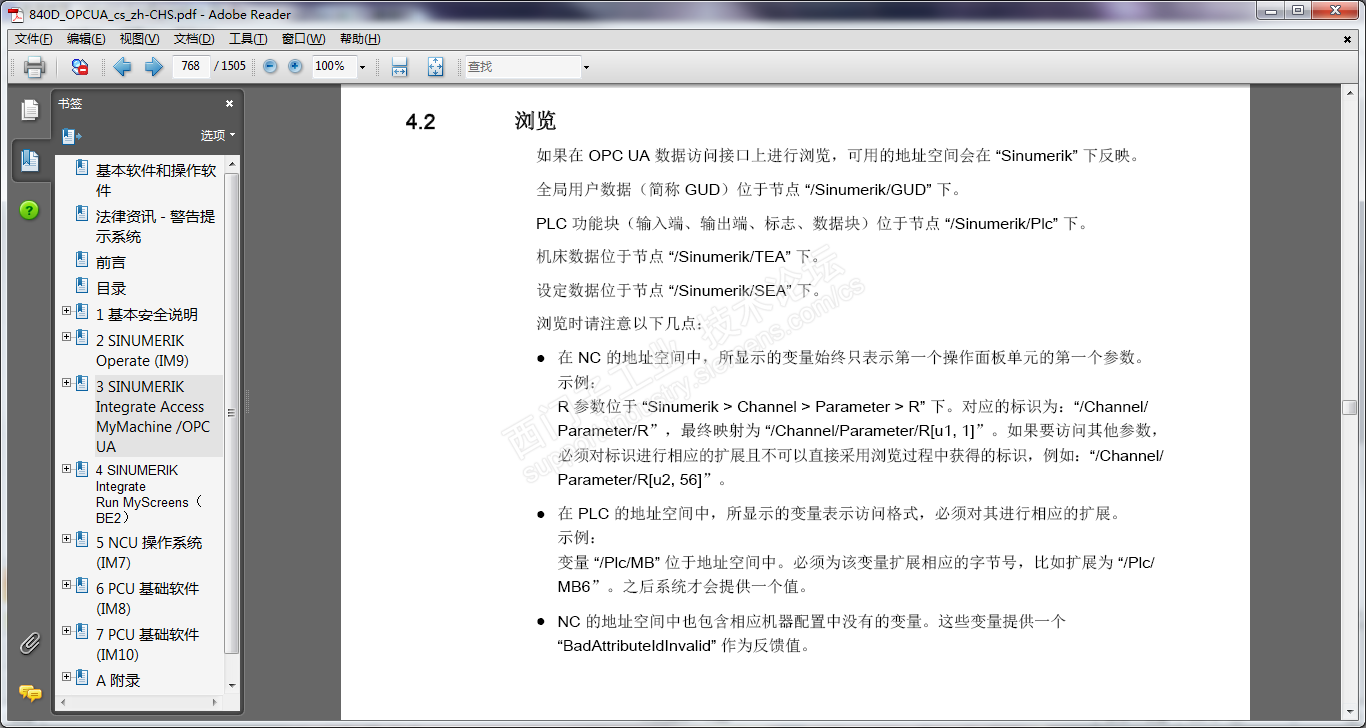This screenshot has height=728, width=1366.
Task: Click the bookmark icon beside 前言
Action: click(84, 261)
